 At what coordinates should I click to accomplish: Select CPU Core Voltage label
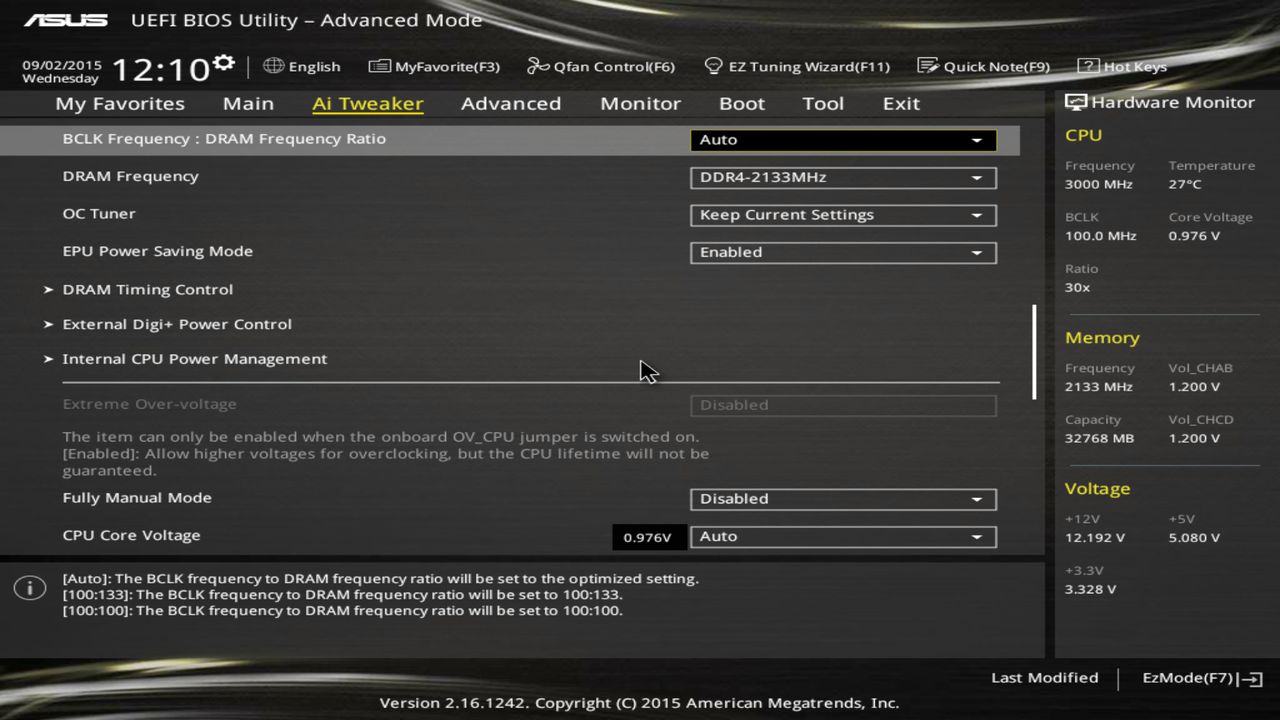point(131,535)
